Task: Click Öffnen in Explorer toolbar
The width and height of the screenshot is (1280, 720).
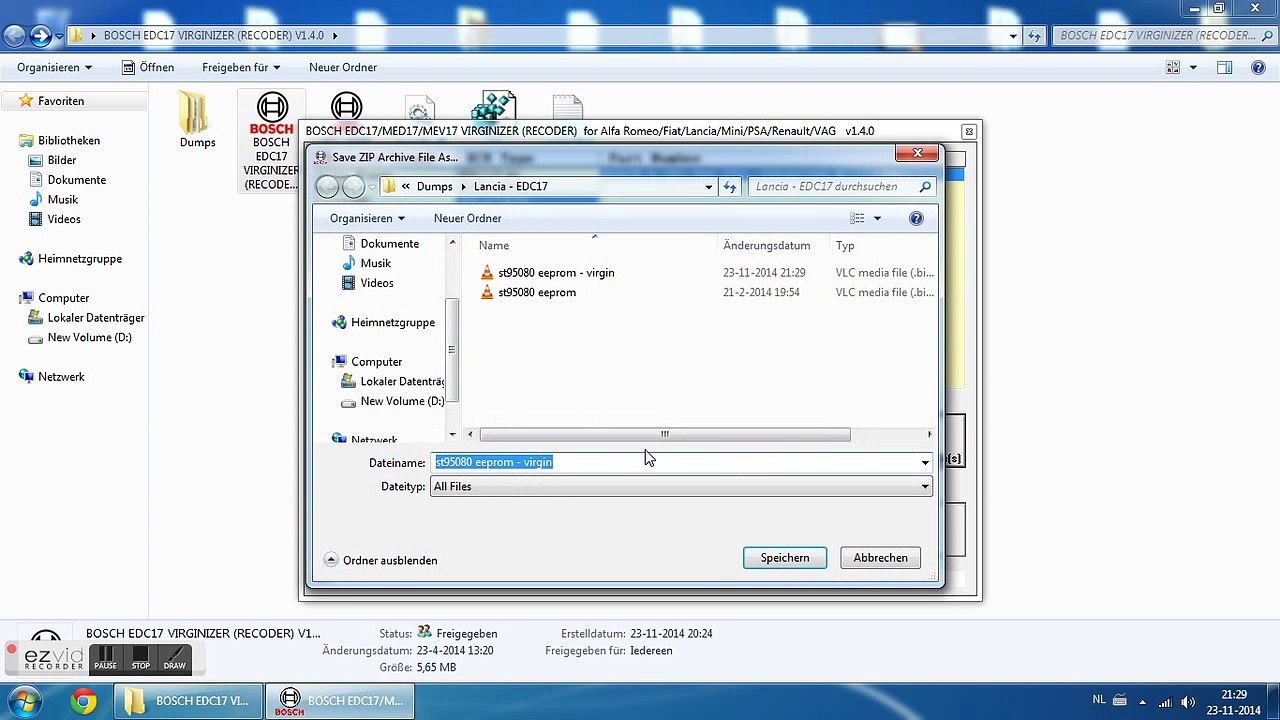Action: coord(148,68)
